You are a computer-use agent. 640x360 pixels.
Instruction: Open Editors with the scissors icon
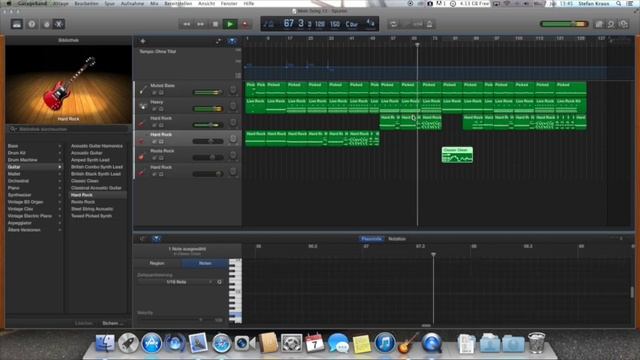[x=59, y=24]
